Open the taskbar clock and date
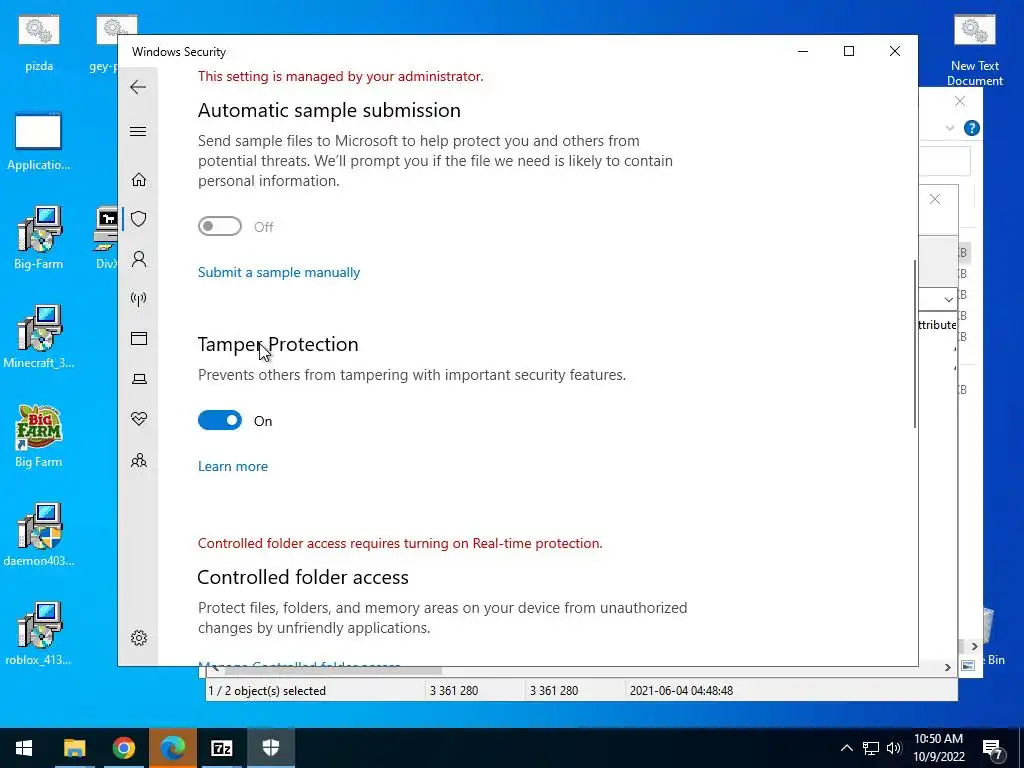Viewport: 1024px width, 768px height. (x=938, y=748)
